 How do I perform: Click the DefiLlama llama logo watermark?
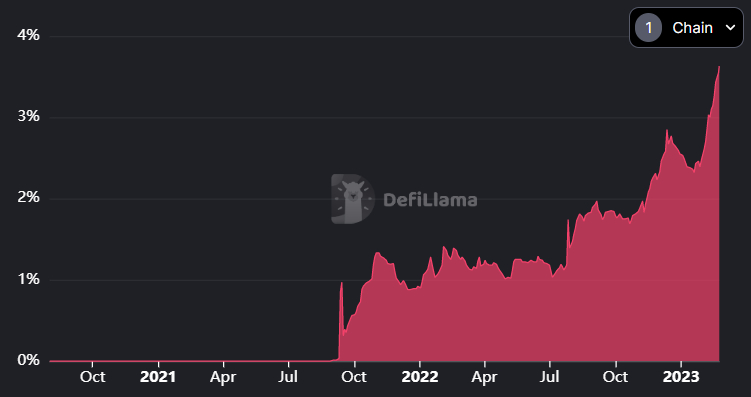(353, 199)
